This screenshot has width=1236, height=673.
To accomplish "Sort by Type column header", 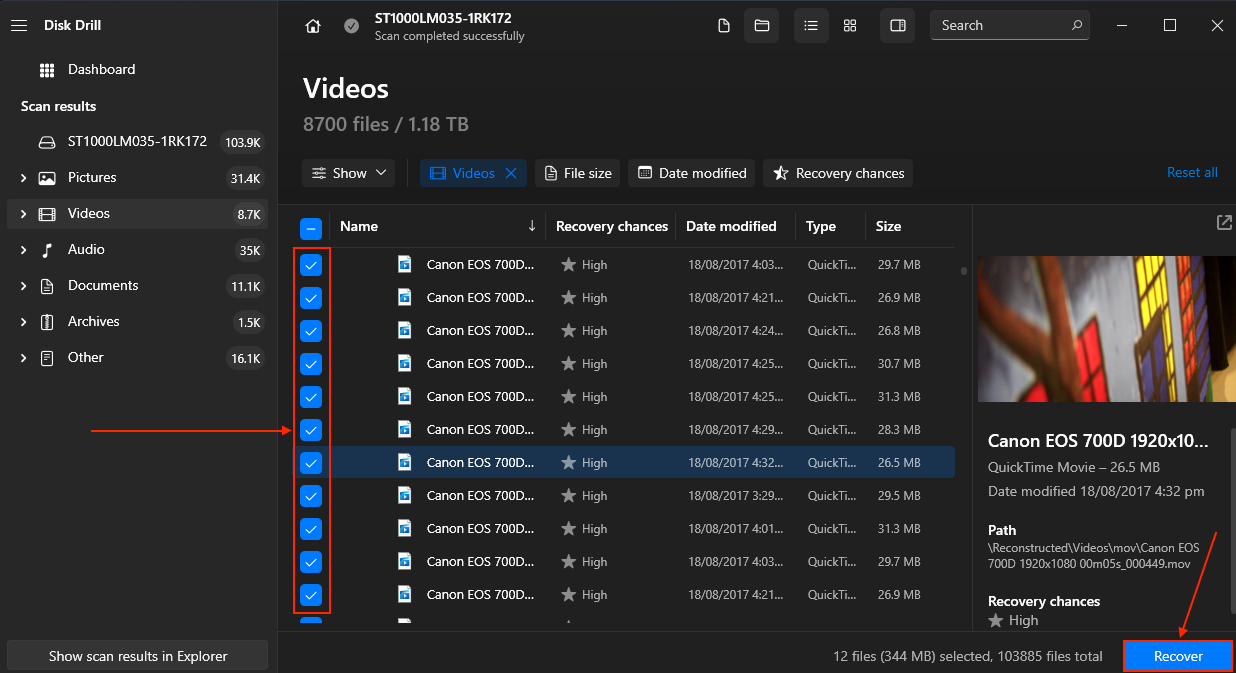I will click(821, 226).
